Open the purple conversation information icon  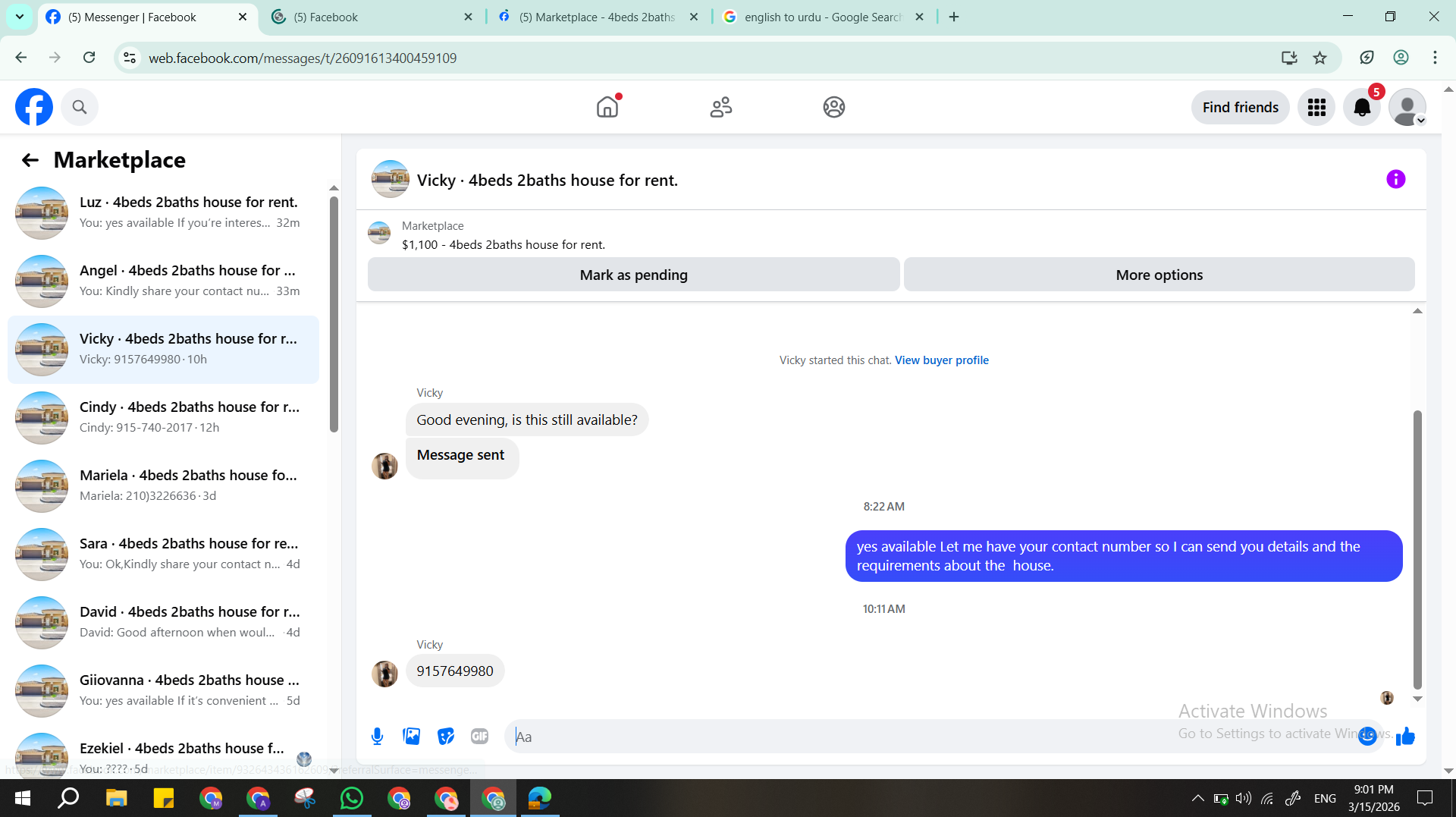[x=1395, y=179]
